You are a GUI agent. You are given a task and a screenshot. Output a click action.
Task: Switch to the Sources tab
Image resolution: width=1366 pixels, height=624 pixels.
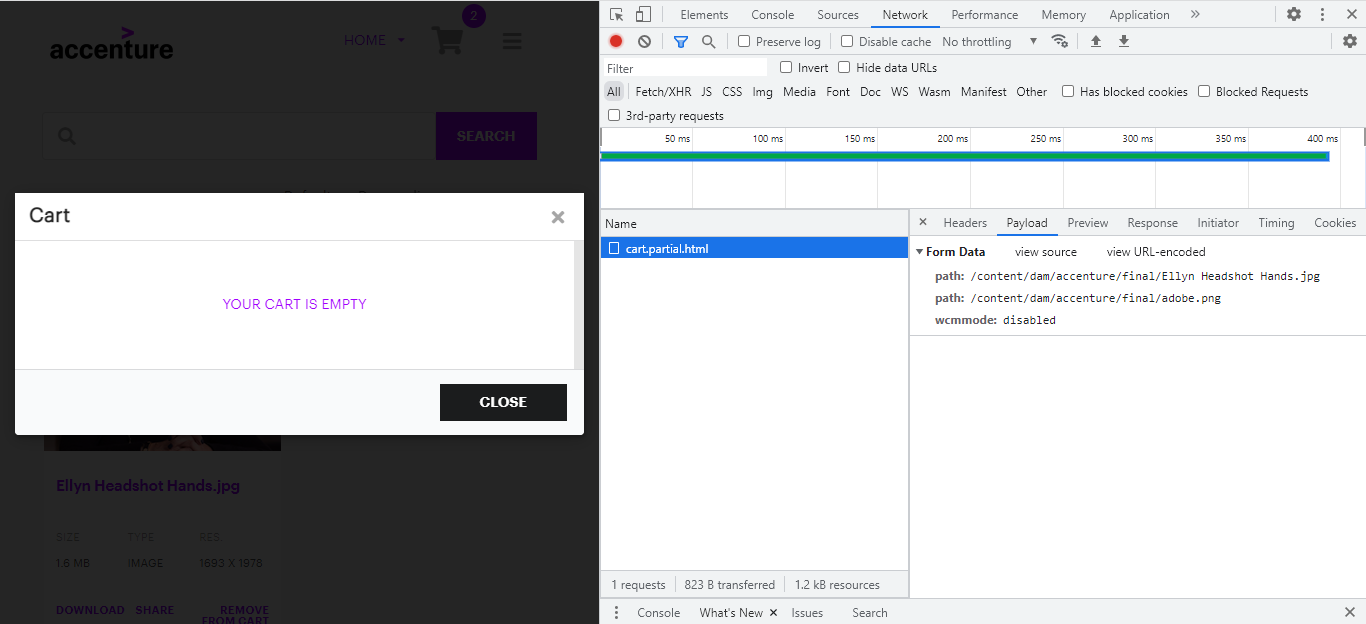tap(838, 14)
